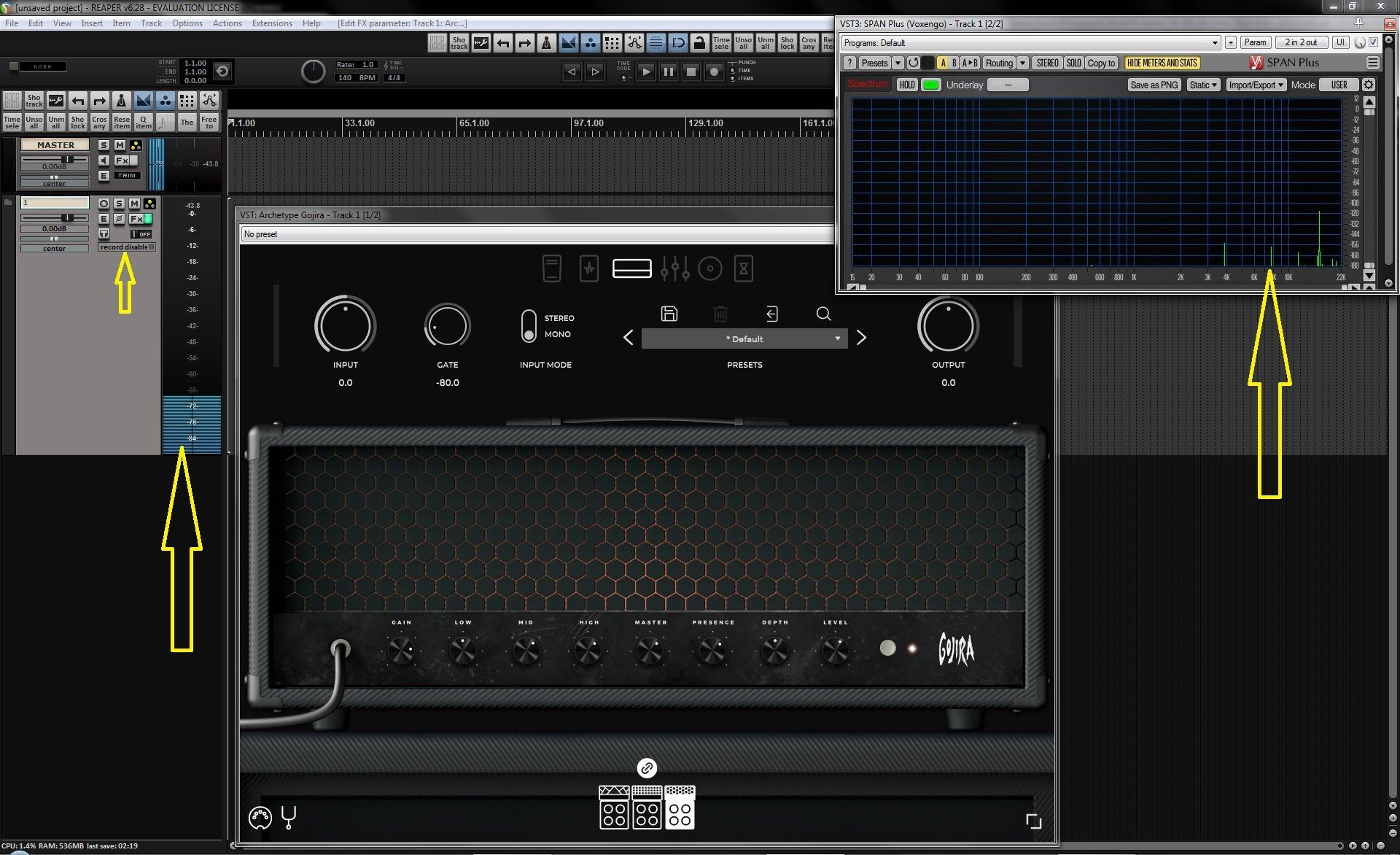
Task: Click the master volume fader
Action: pos(67,159)
